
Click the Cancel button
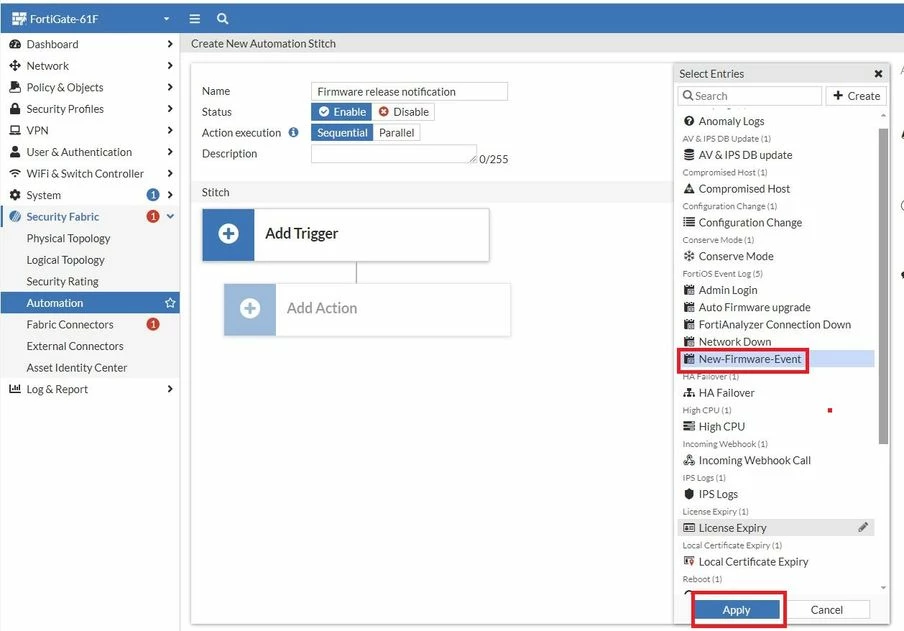pos(826,610)
